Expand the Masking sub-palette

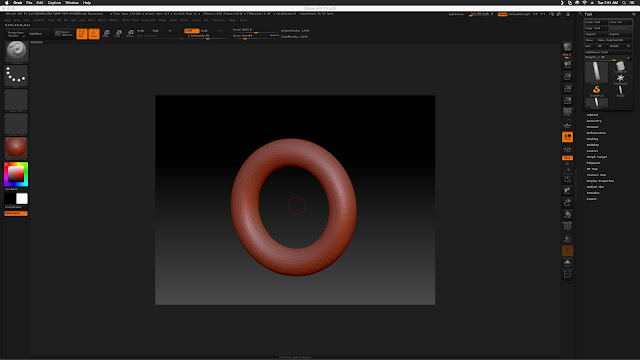(x=592, y=139)
